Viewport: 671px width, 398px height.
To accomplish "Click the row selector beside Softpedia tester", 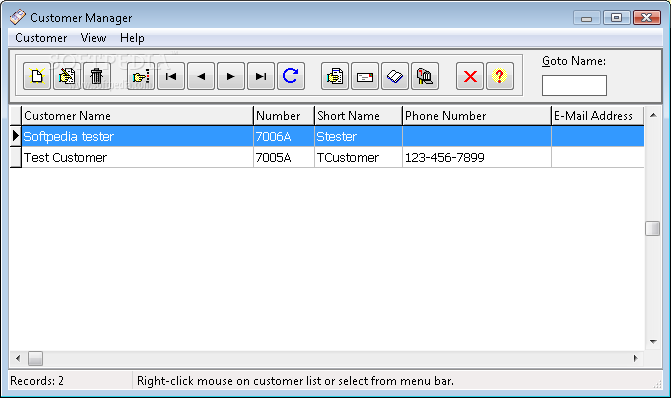I will click(x=15, y=137).
